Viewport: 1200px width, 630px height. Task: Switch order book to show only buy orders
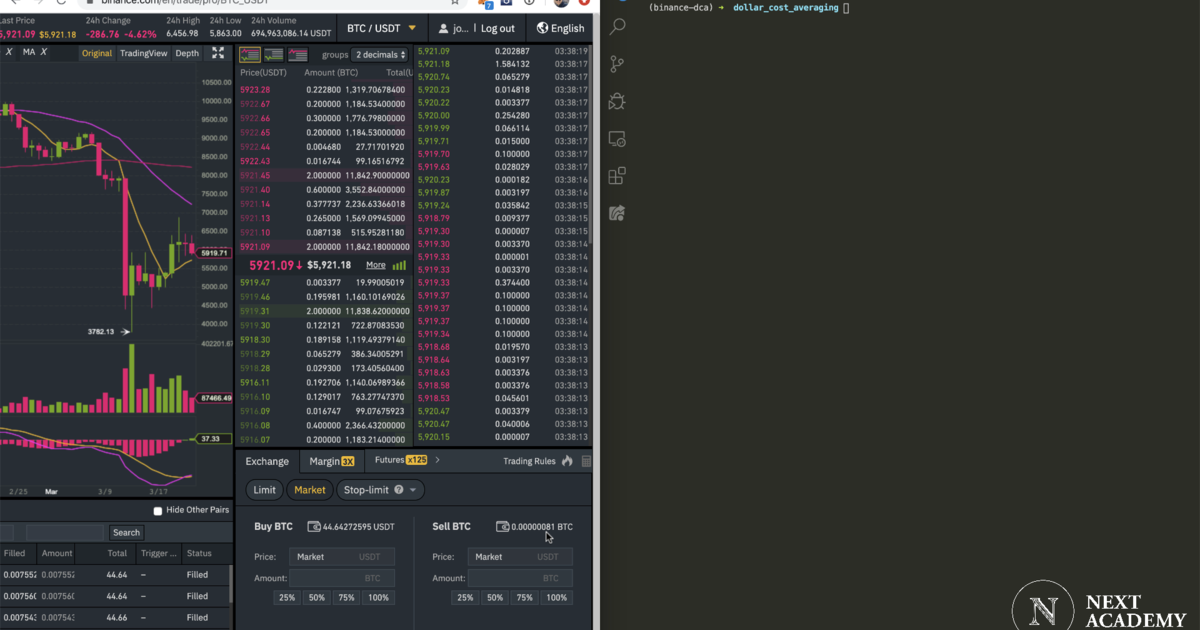tap(274, 54)
